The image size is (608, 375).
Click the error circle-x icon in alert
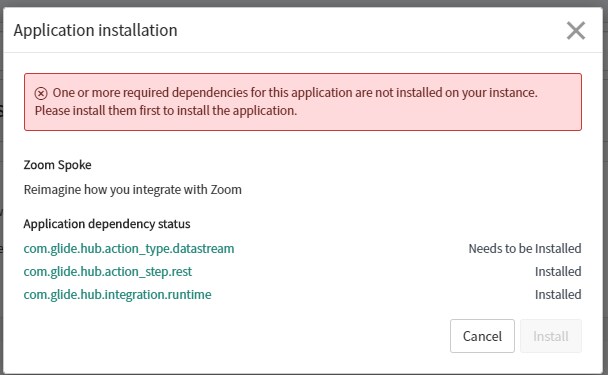[x=41, y=93]
